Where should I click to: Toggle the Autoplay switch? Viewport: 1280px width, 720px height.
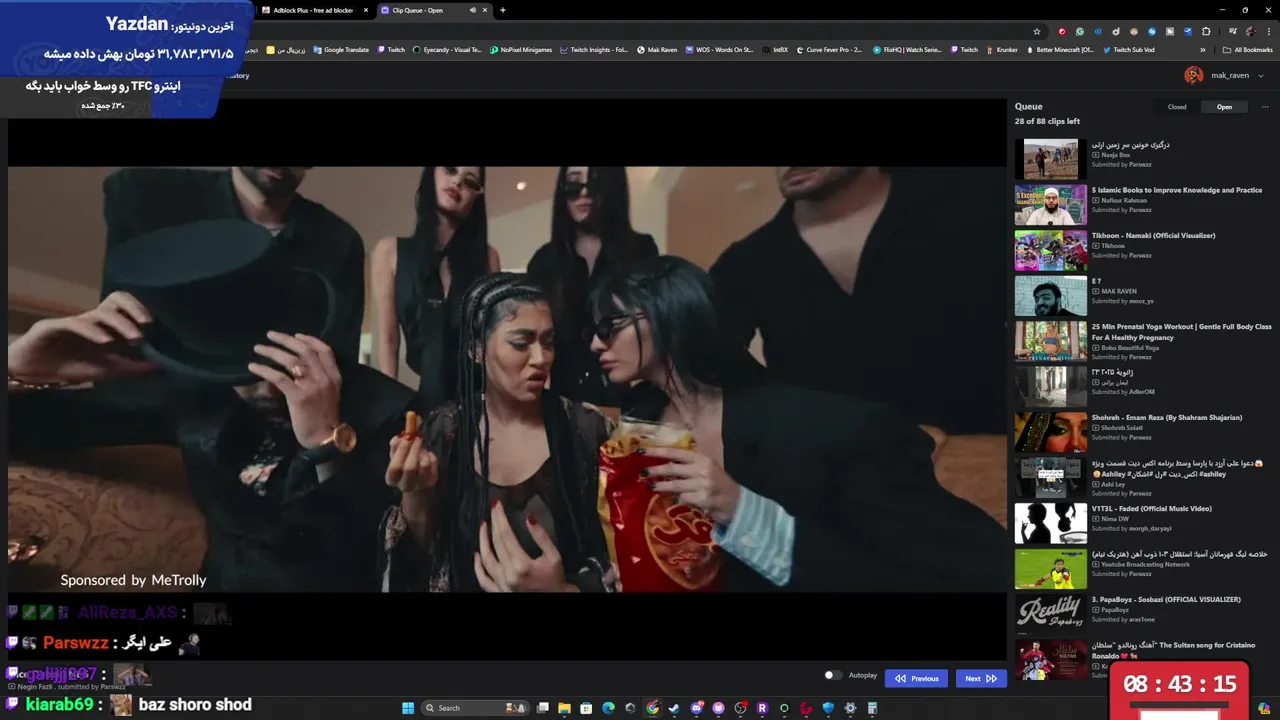833,676
